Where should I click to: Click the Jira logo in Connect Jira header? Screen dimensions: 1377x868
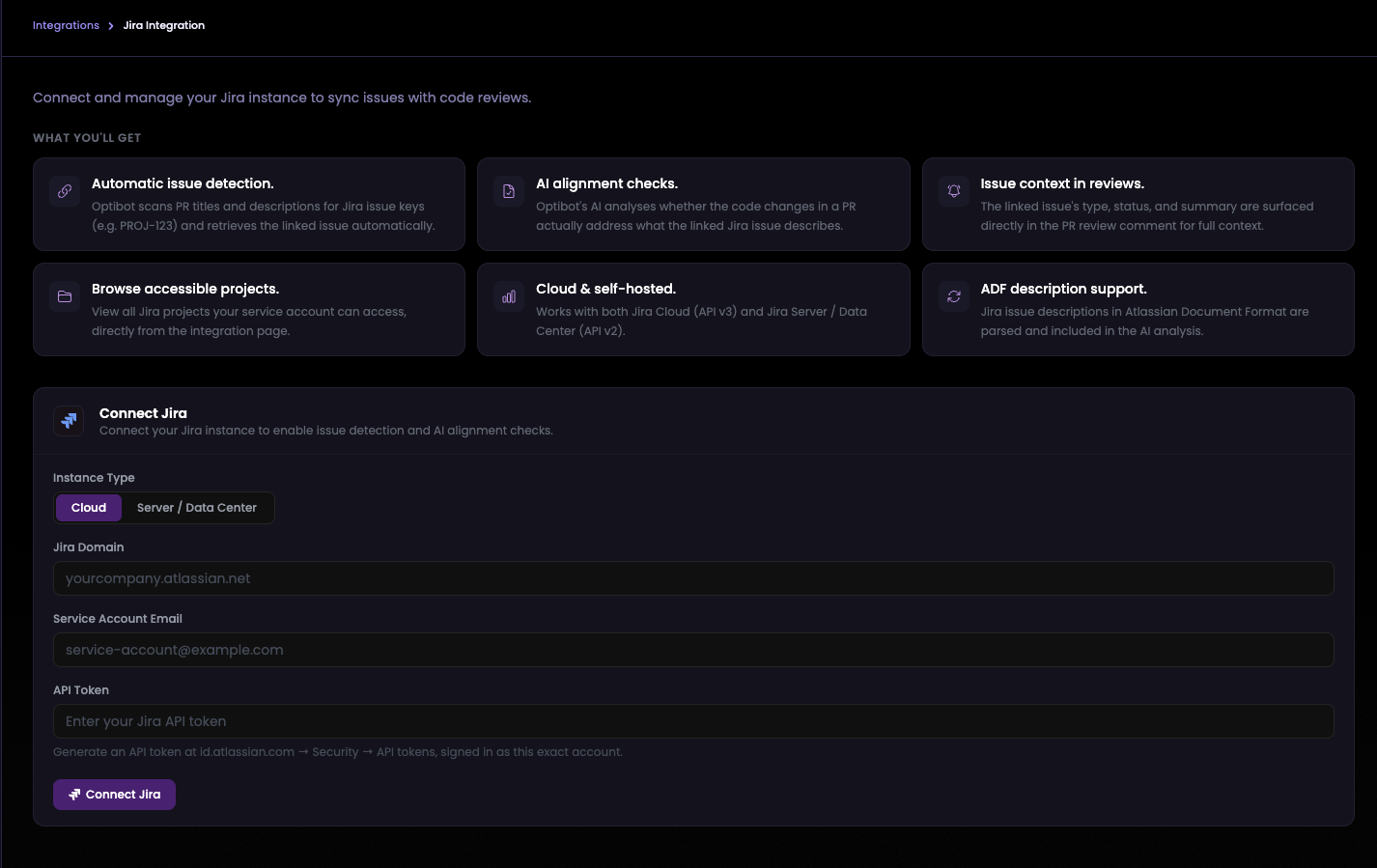click(x=69, y=421)
